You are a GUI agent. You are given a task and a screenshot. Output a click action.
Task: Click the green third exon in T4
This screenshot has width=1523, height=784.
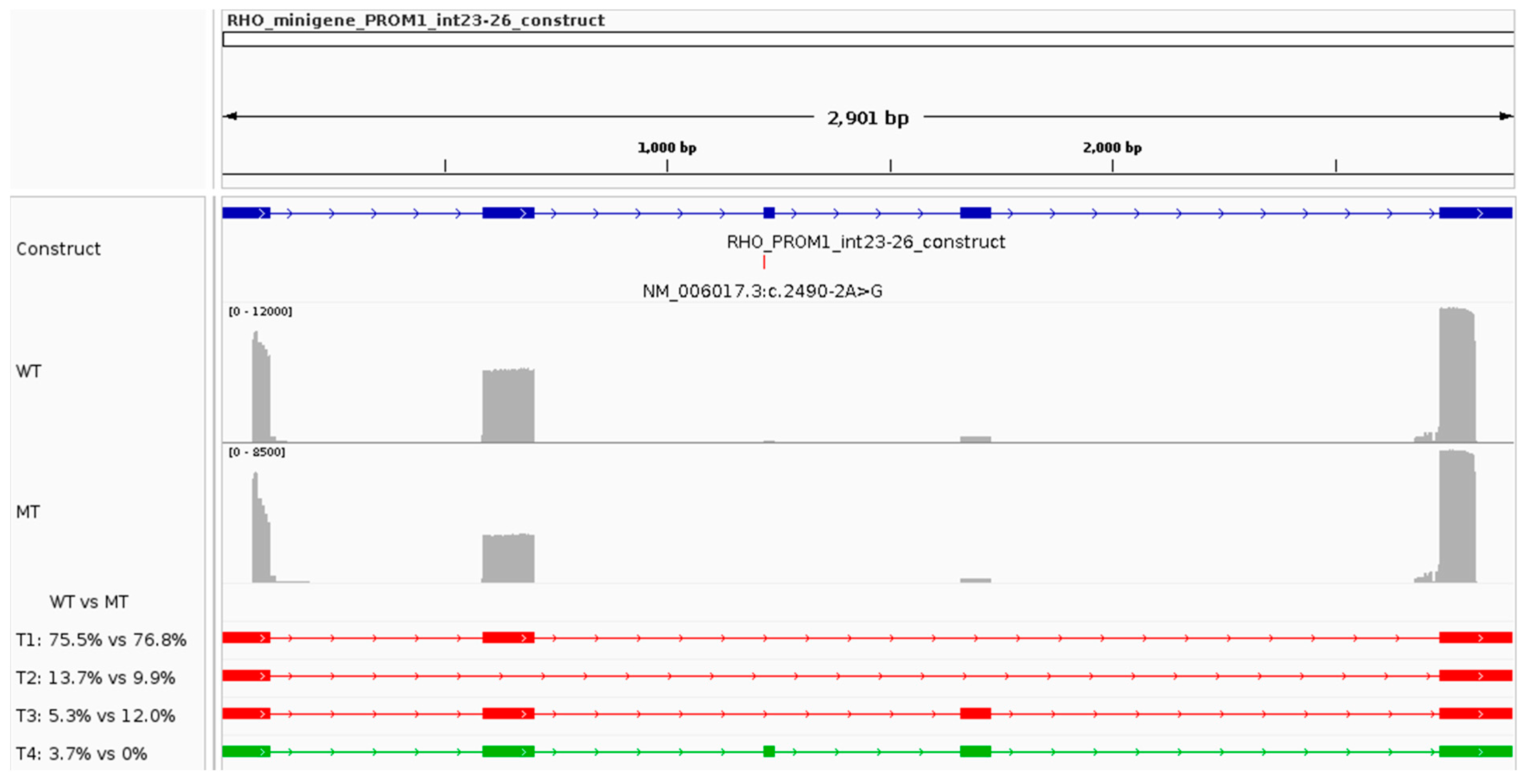769,751
